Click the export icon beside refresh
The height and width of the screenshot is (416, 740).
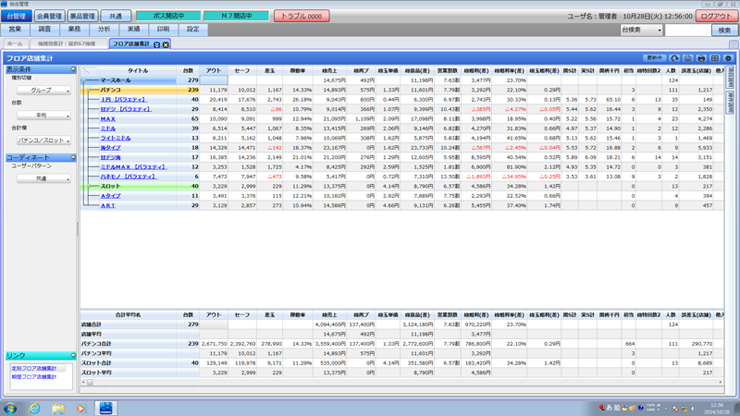[x=688, y=58]
